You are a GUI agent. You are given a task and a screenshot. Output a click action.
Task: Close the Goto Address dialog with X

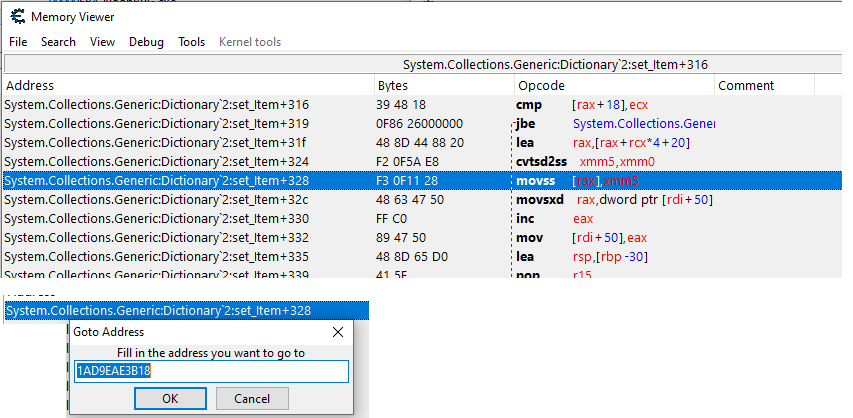[x=338, y=331]
